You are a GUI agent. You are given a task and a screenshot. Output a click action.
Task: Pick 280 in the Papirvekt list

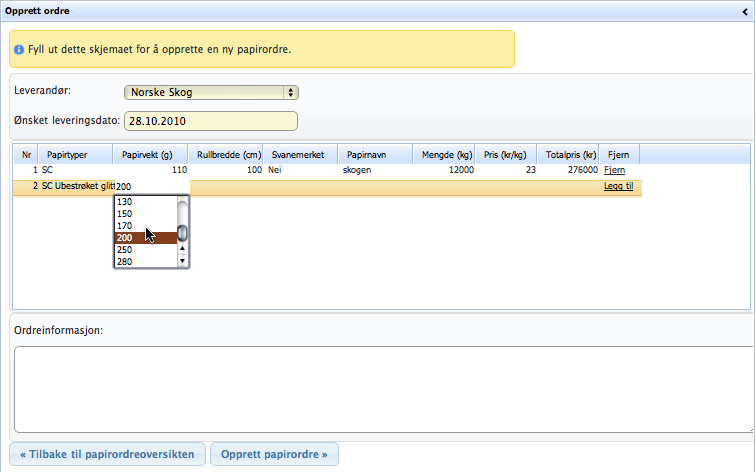(x=125, y=262)
